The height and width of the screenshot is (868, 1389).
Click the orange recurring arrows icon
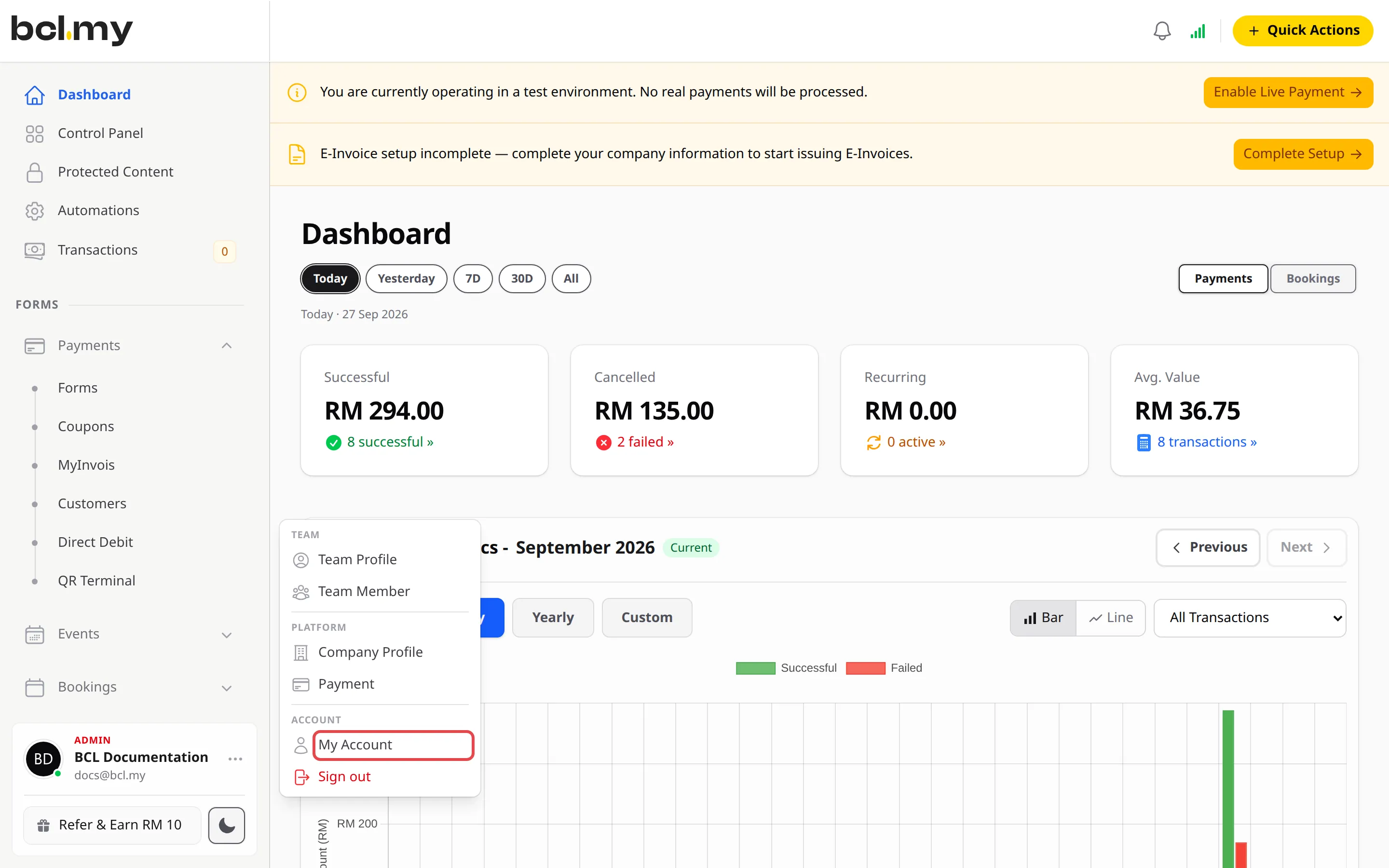point(873,443)
